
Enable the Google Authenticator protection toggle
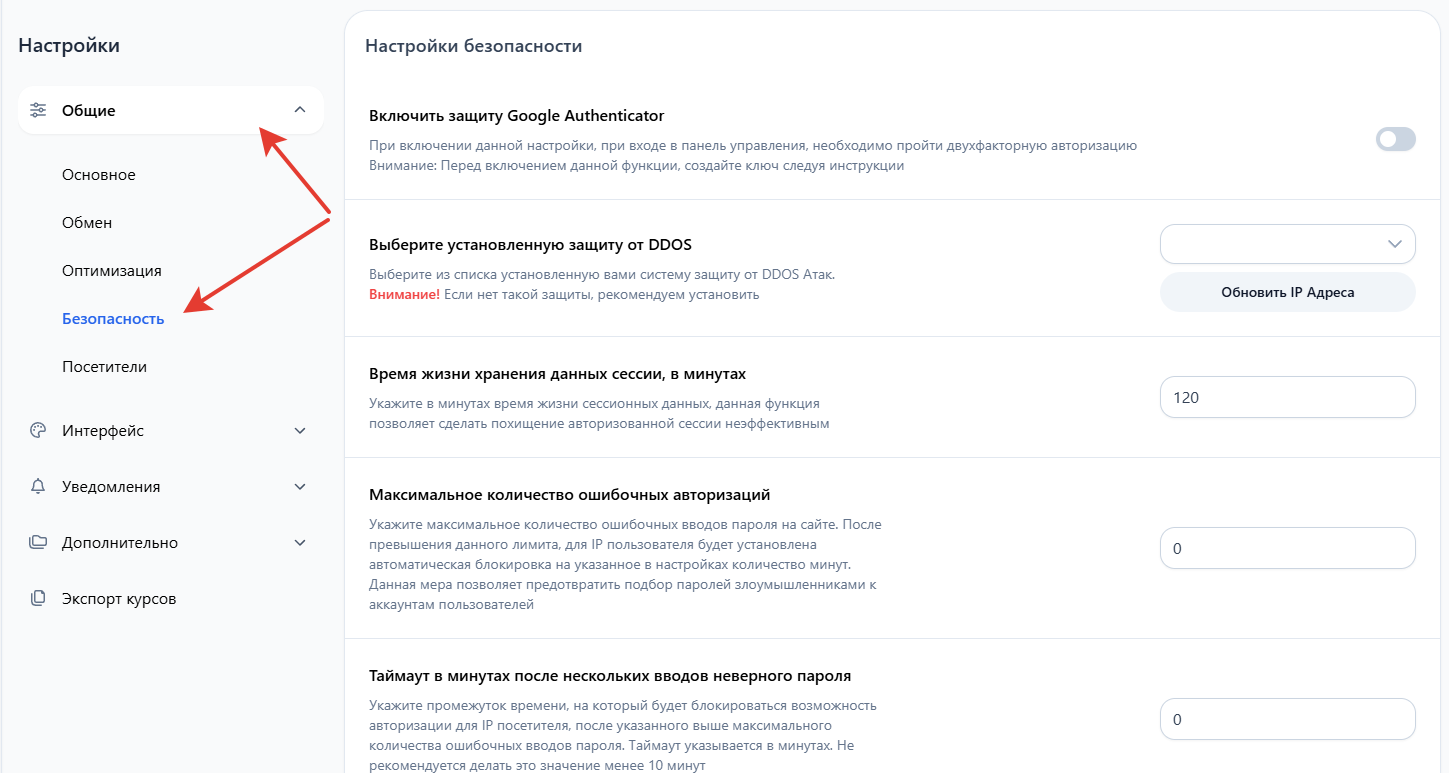[x=1395, y=140]
